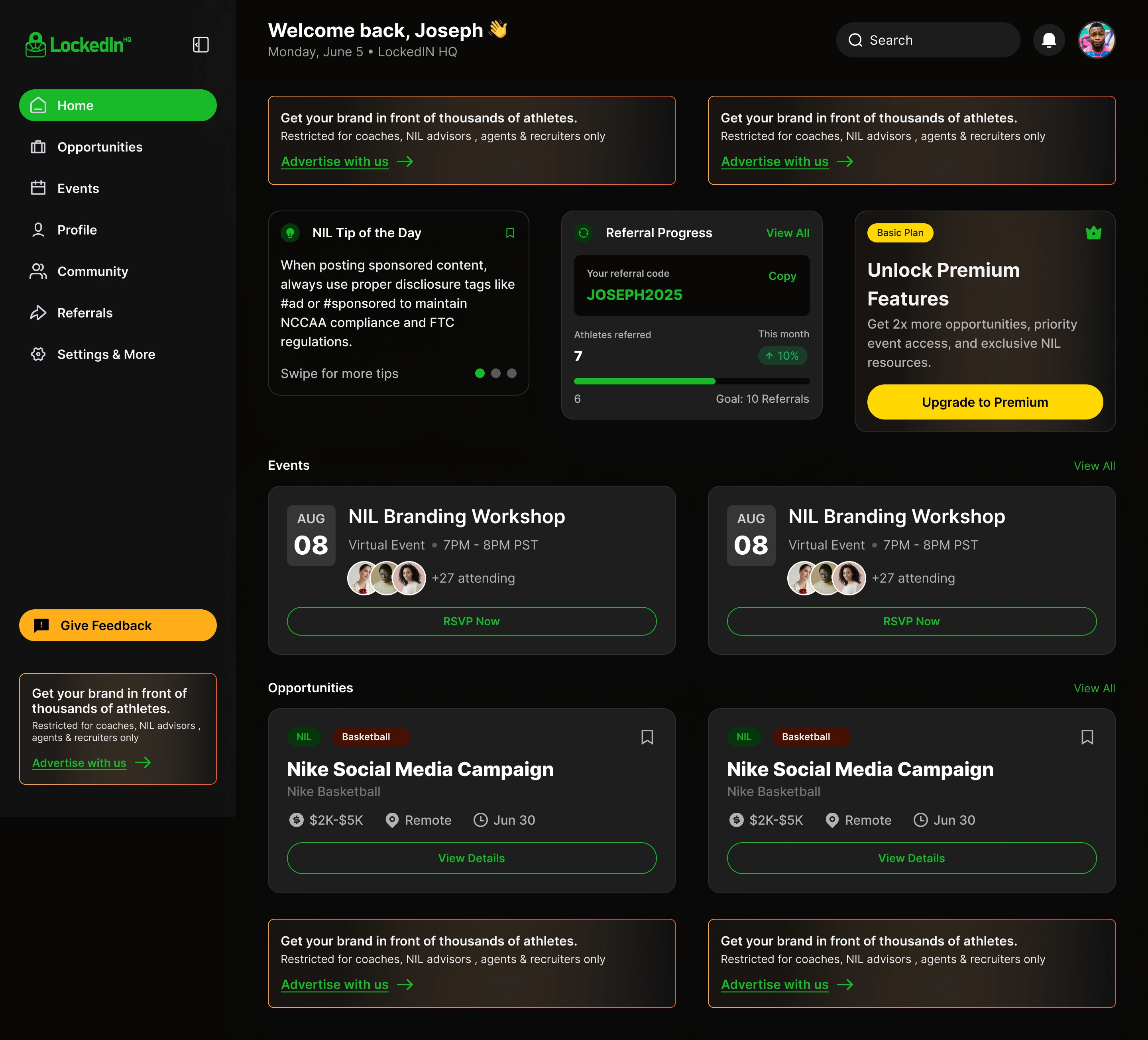This screenshot has width=1148, height=1040.
Task: Click the up-arrow 10% growth badge
Action: pyautogui.click(x=782, y=356)
